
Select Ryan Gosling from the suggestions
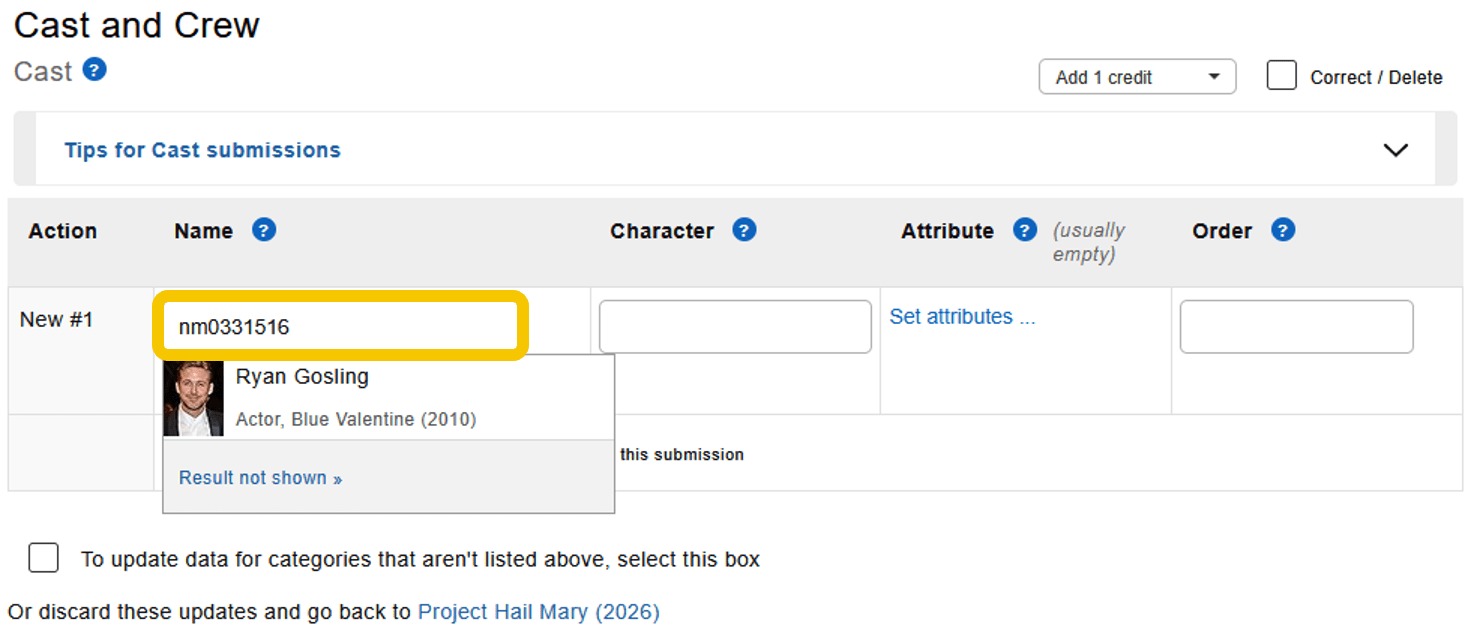point(302,377)
